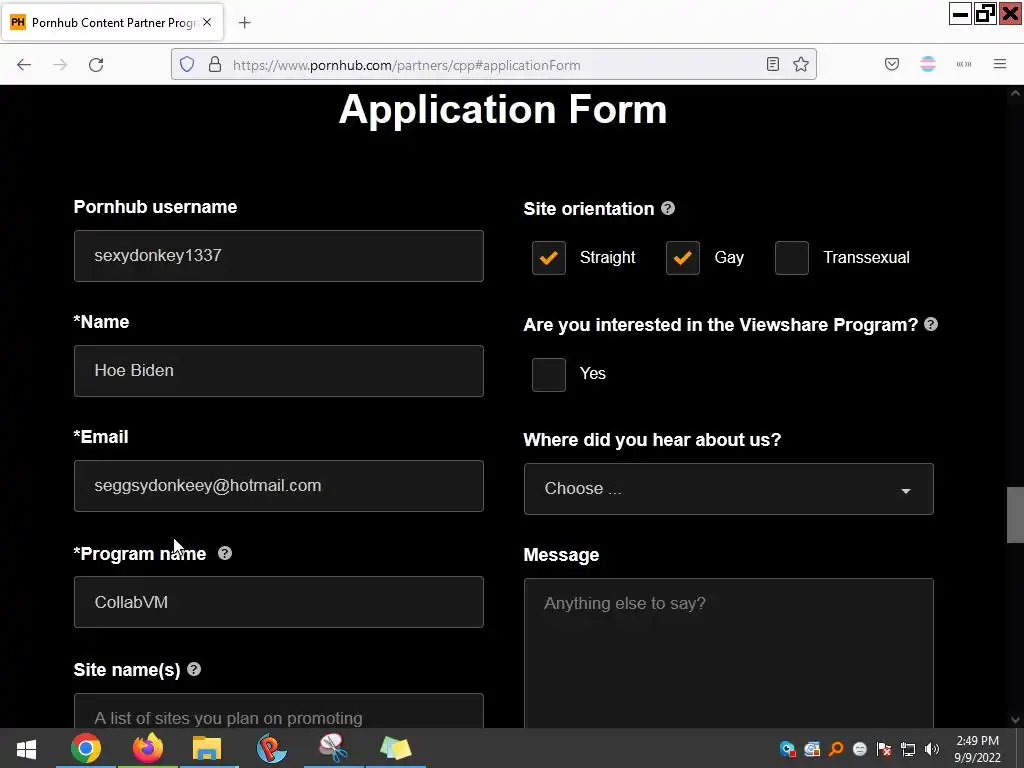Click the Pornhub username field
Image resolution: width=1024 pixels, height=768 pixels.
tap(279, 256)
